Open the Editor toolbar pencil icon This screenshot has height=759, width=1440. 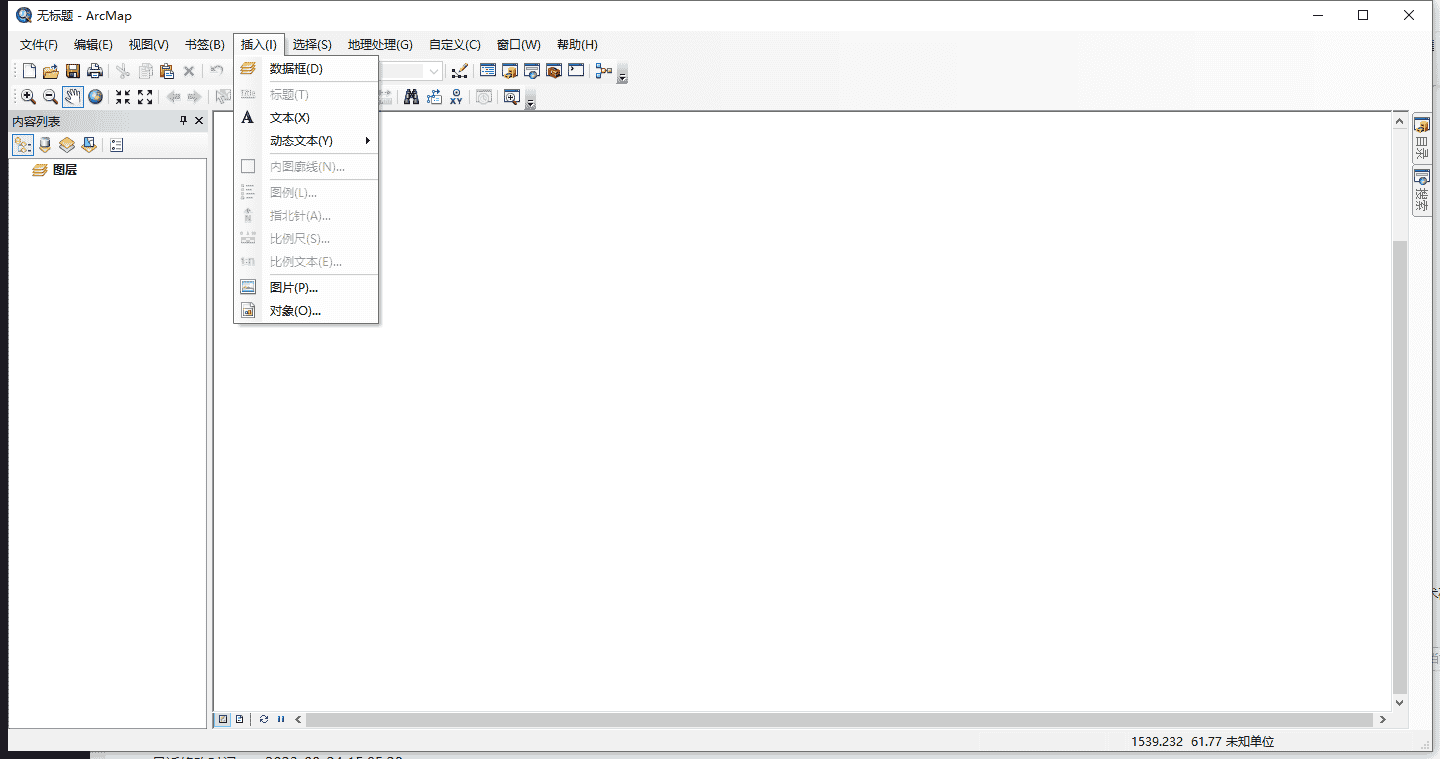(460, 71)
